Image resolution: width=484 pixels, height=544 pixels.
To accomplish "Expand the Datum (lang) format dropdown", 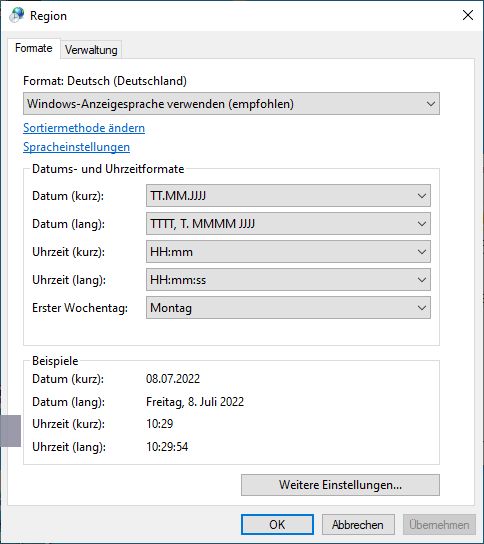I will tap(288, 224).
